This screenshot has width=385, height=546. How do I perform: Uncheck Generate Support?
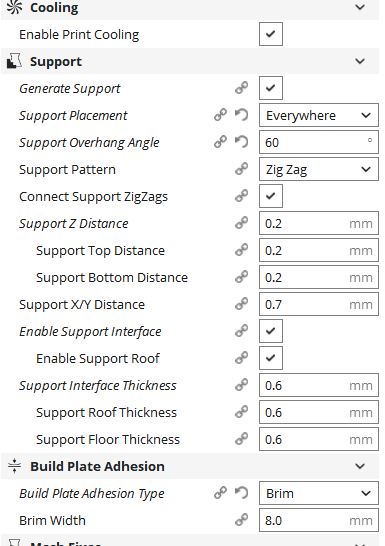(x=270, y=88)
